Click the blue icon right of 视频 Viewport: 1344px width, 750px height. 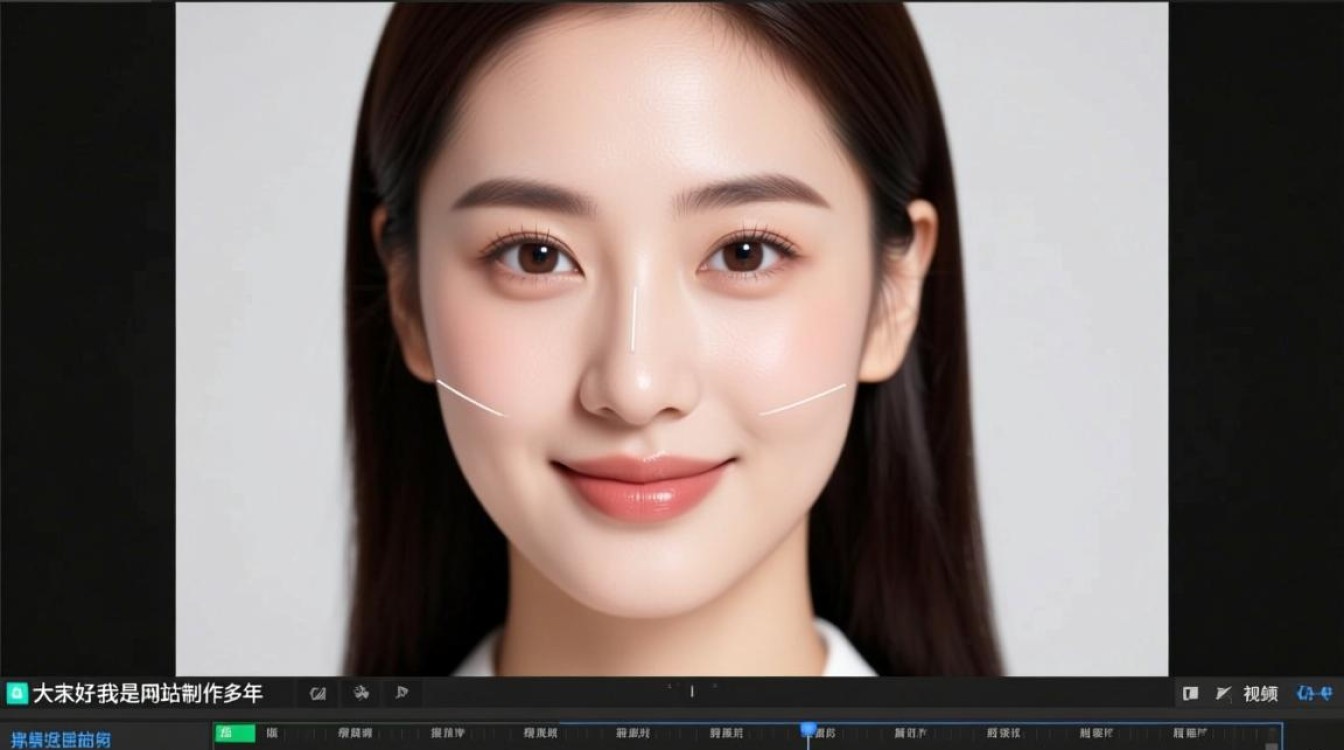(x=1314, y=693)
